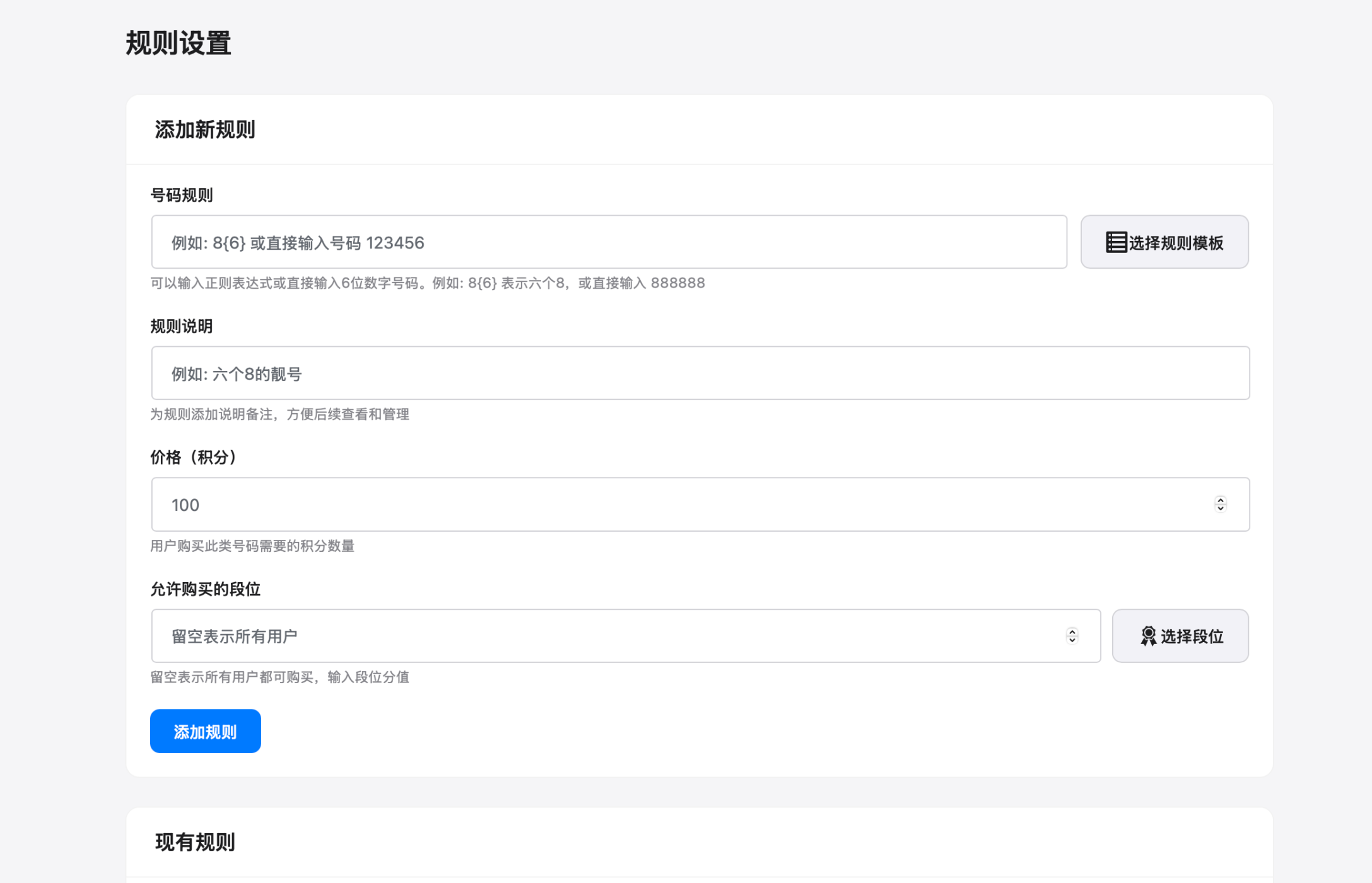The height and width of the screenshot is (883, 1372).
Task: Decrease price using stepper down arrow
Action: tap(1220, 508)
